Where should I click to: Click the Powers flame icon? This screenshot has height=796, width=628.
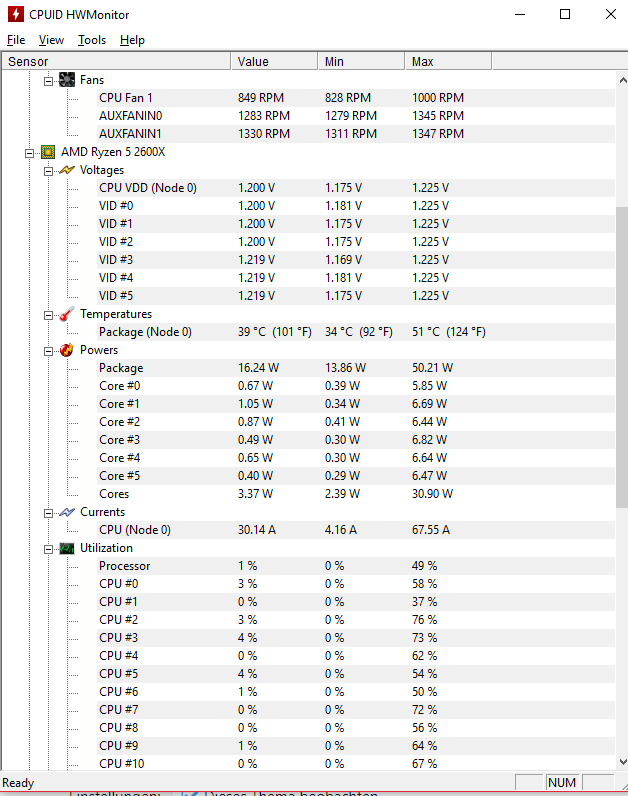pyautogui.click(x=67, y=350)
